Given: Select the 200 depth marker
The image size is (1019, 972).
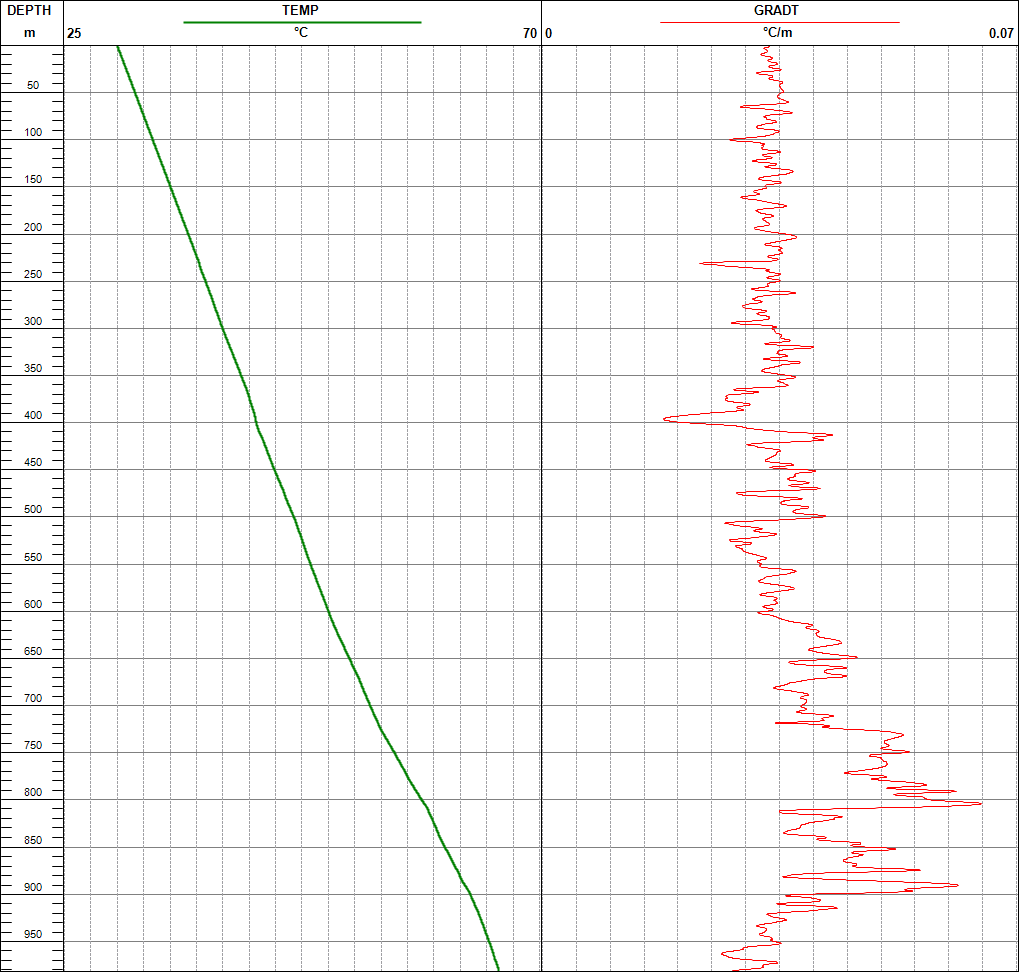Looking at the screenshot, I should tap(33, 227).
